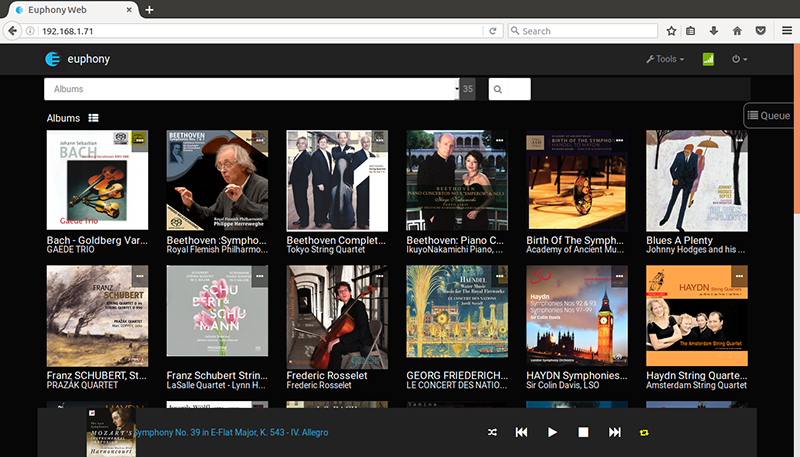Skip to previous track
The width and height of the screenshot is (800, 457).
pyautogui.click(x=521, y=432)
